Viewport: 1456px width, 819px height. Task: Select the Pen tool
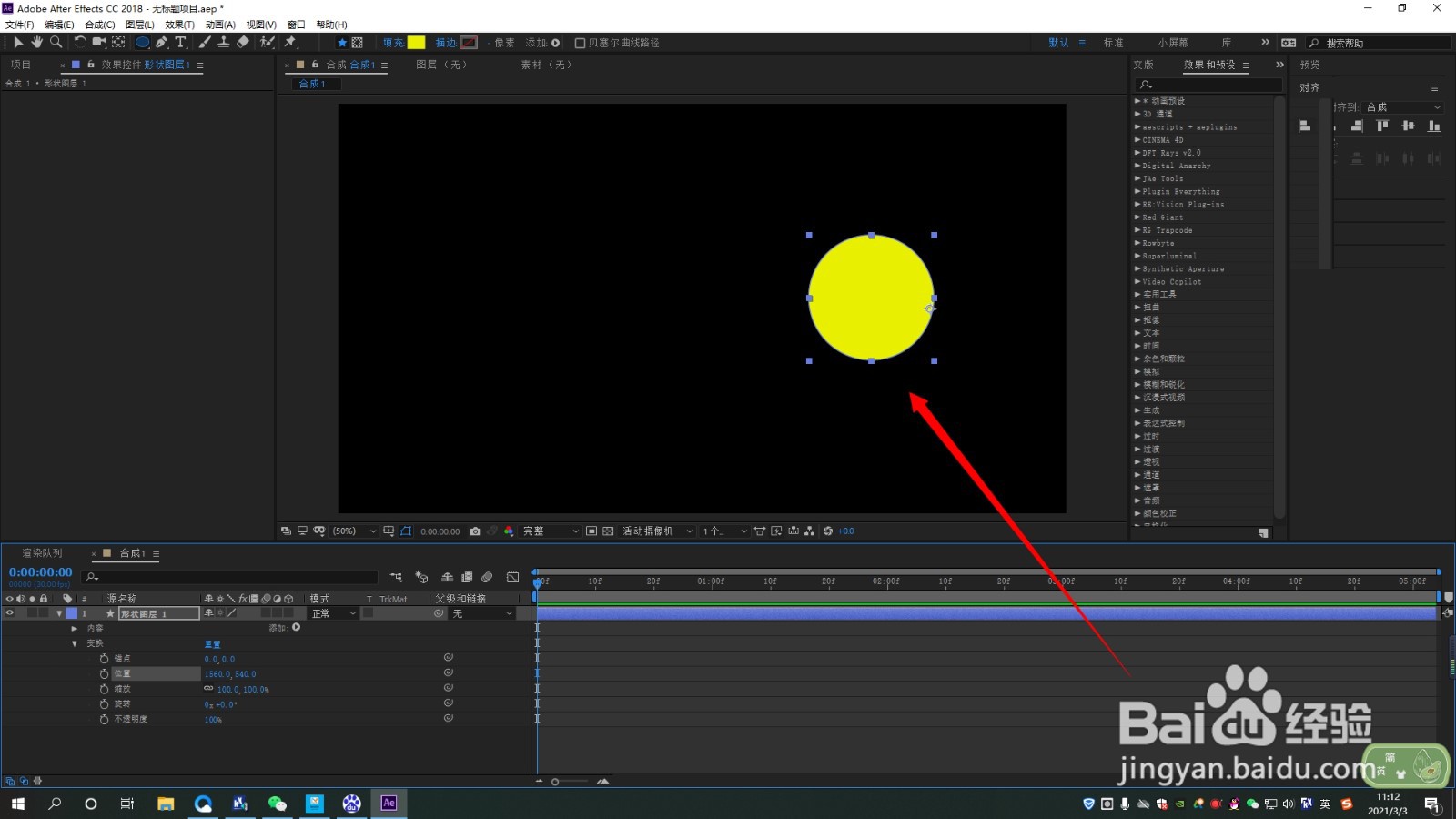click(x=162, y=42)
